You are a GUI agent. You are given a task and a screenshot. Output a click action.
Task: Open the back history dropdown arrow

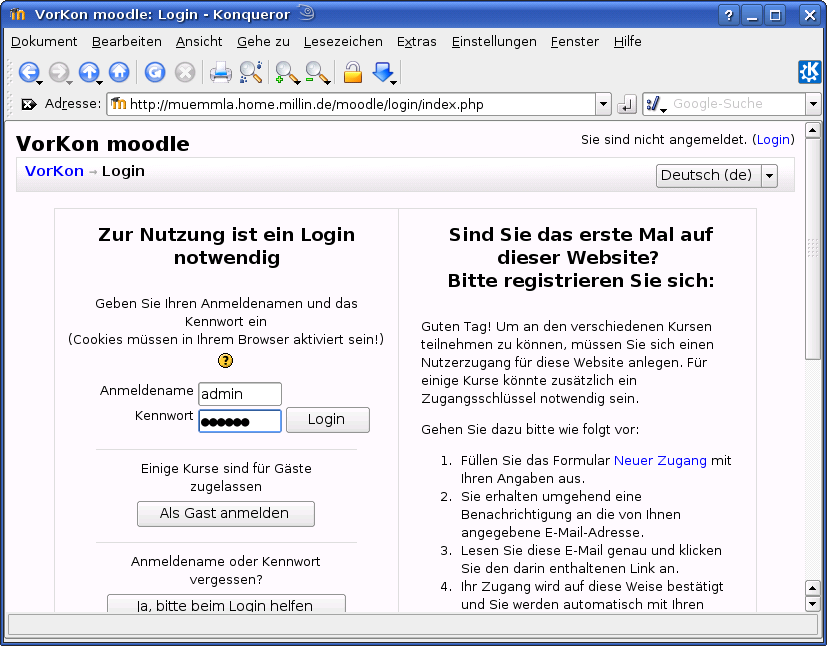40,82
